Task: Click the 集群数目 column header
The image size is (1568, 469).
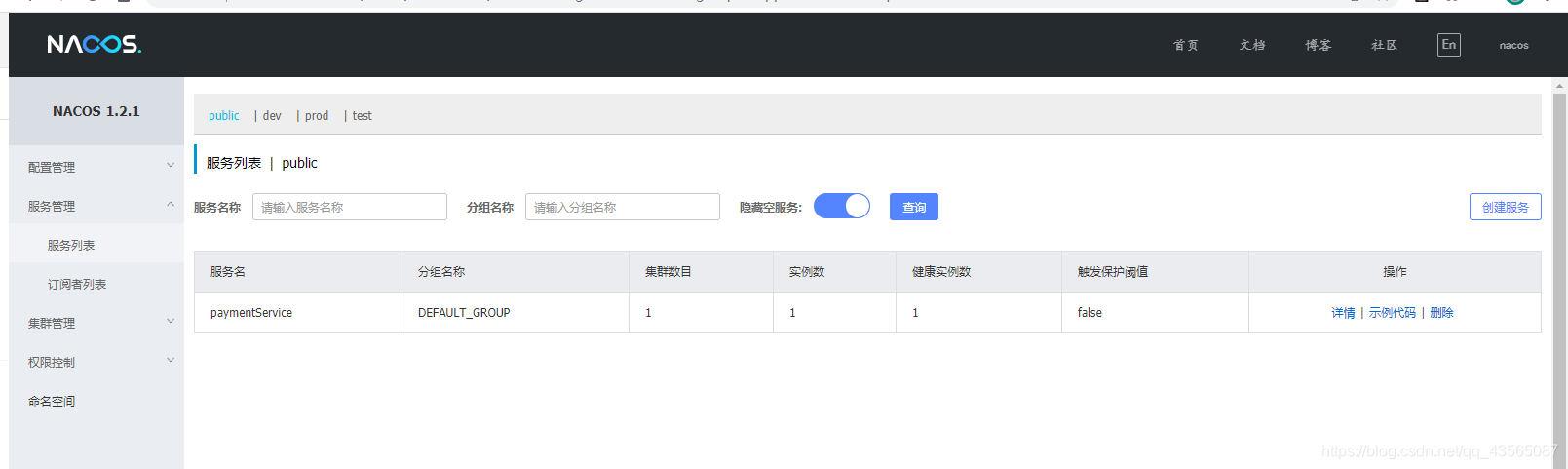Action: click(702, 272)
